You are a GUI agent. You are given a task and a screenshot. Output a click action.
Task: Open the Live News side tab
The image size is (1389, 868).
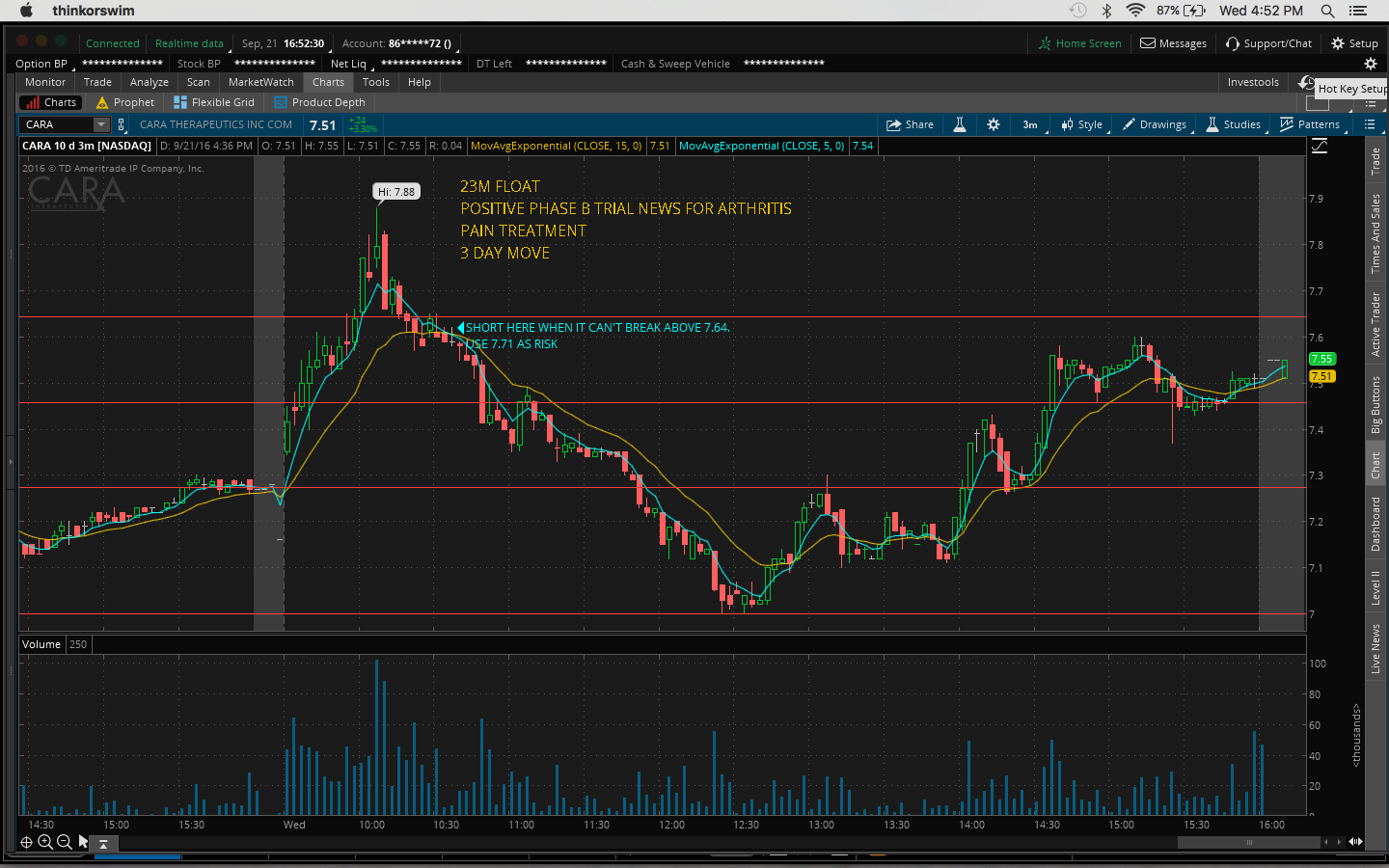pyautogui.click(x=1375, y=648)
